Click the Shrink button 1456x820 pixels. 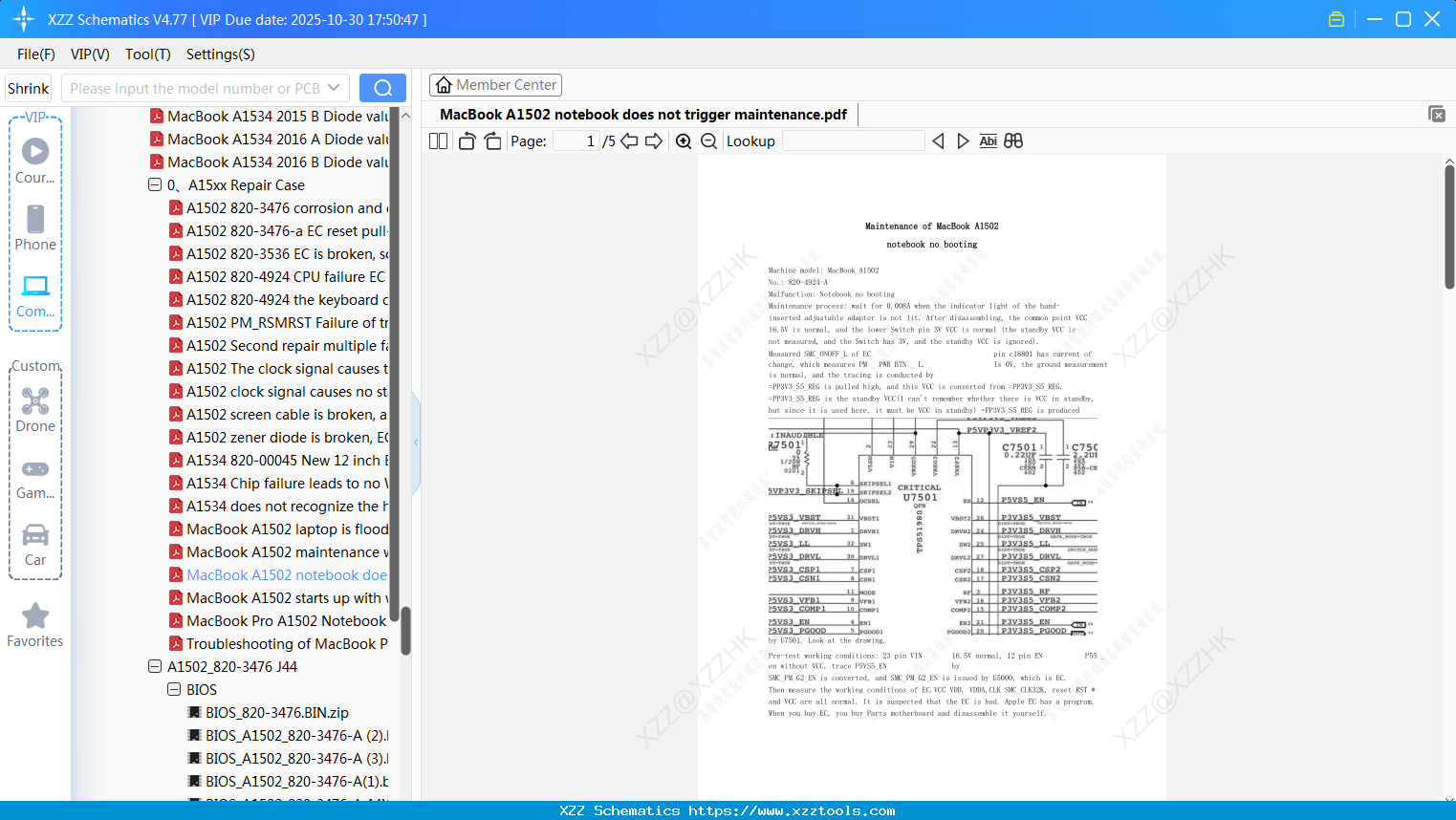pyautogui.click(x=29, y=88)
